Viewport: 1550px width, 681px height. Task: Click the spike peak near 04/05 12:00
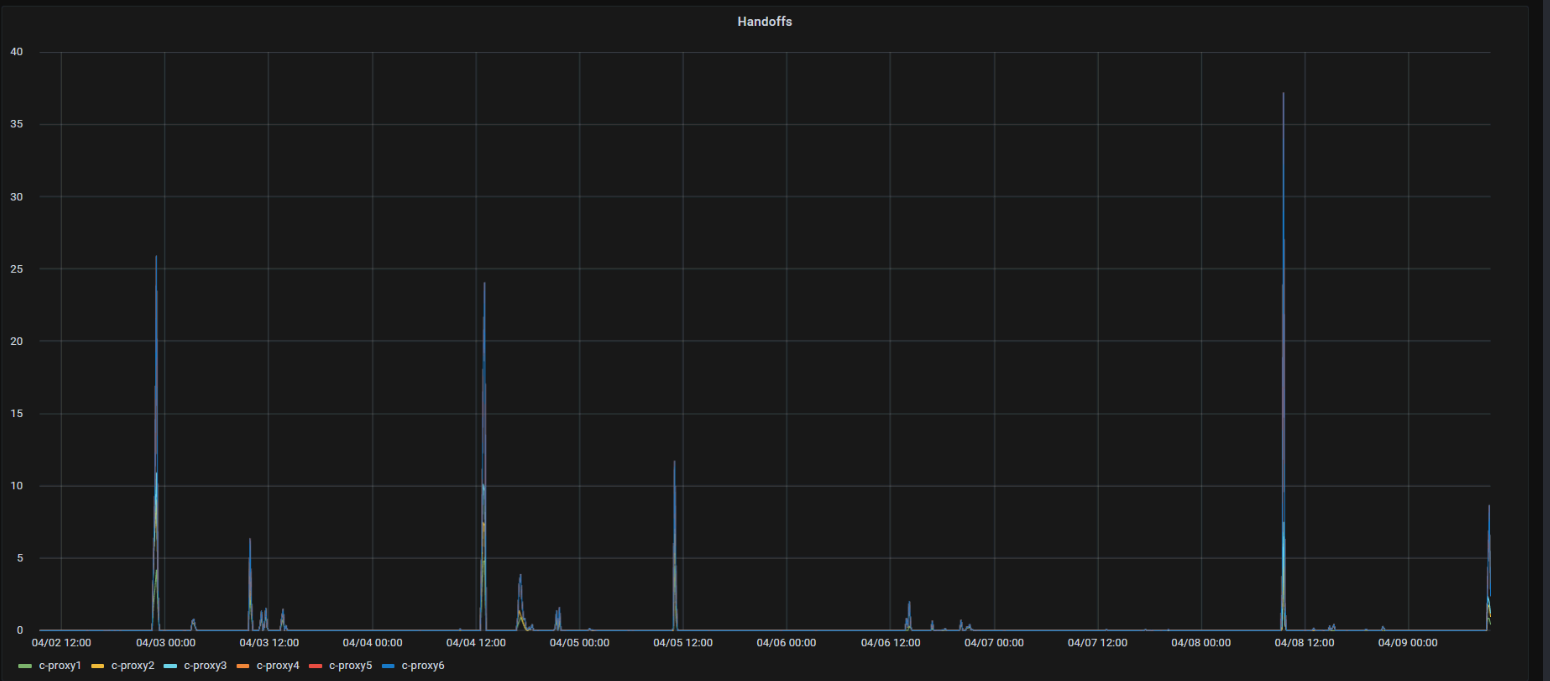point(674,461)
